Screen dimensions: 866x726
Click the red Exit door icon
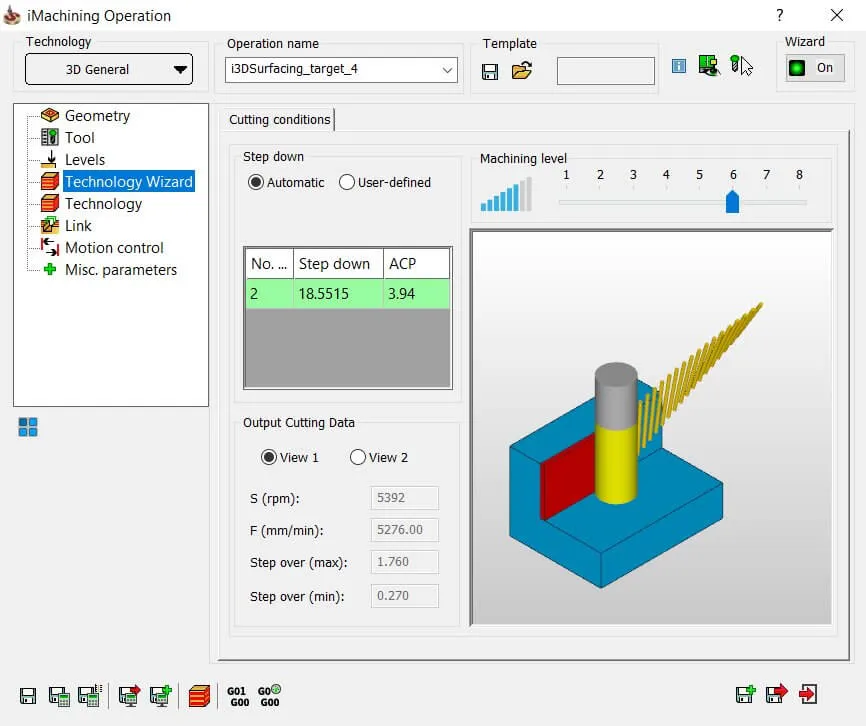coord(808,693)
